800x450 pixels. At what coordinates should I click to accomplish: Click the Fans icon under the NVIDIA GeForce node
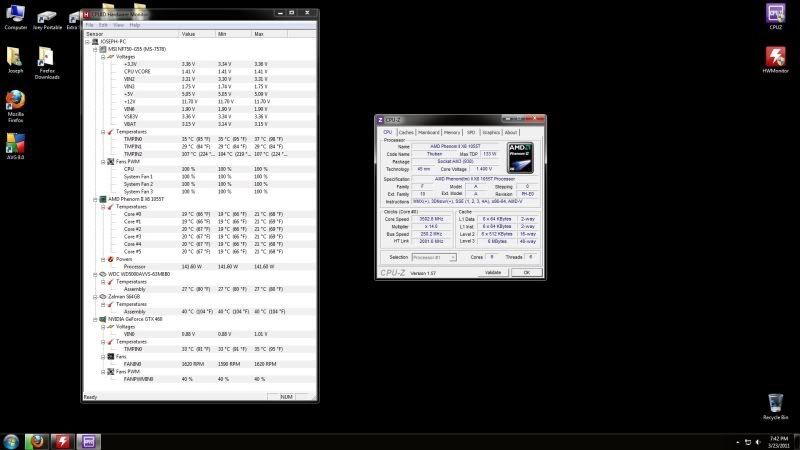pyautogui.click(x=111, y=357)
